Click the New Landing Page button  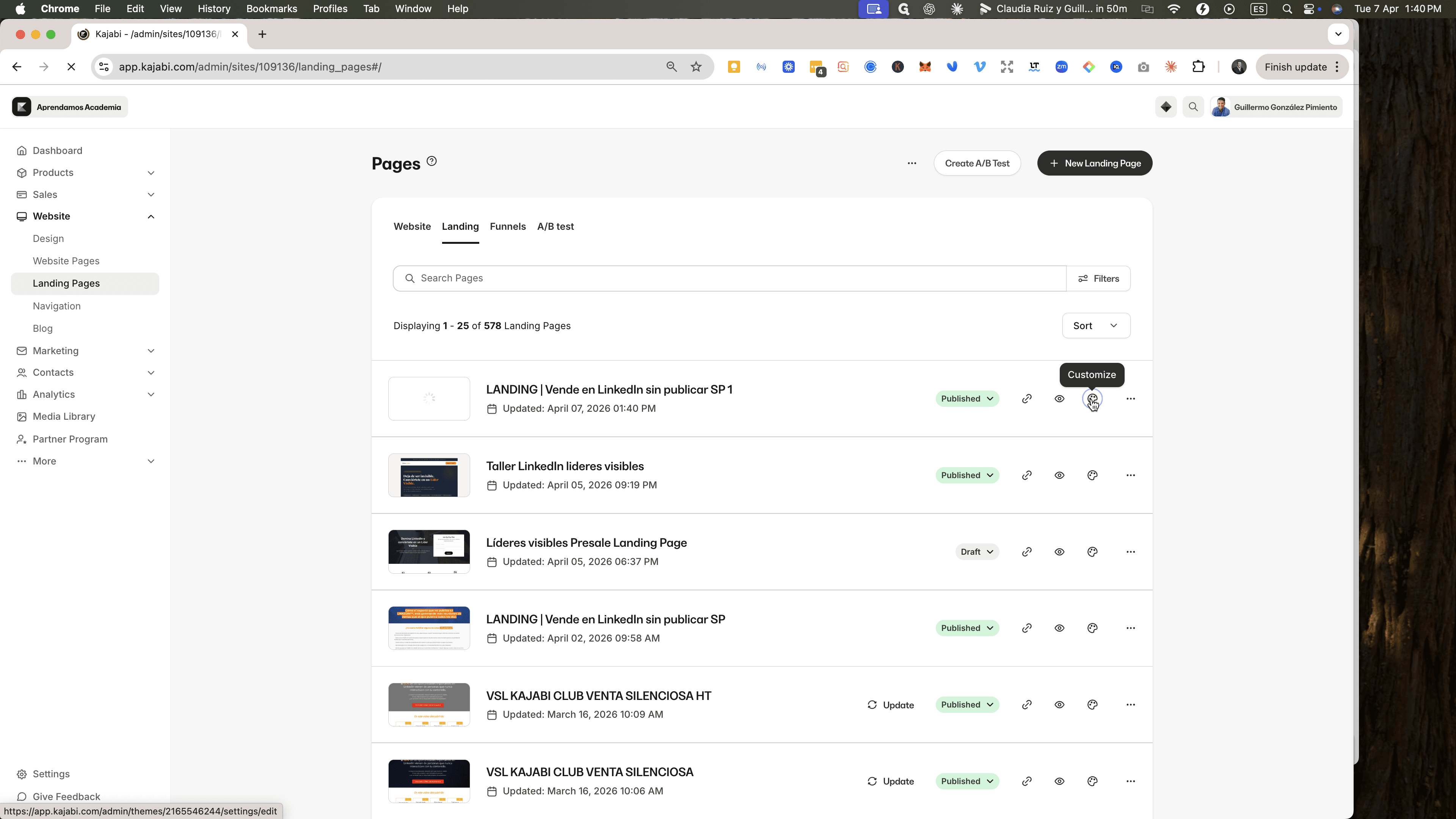[x=1094, y=163]
